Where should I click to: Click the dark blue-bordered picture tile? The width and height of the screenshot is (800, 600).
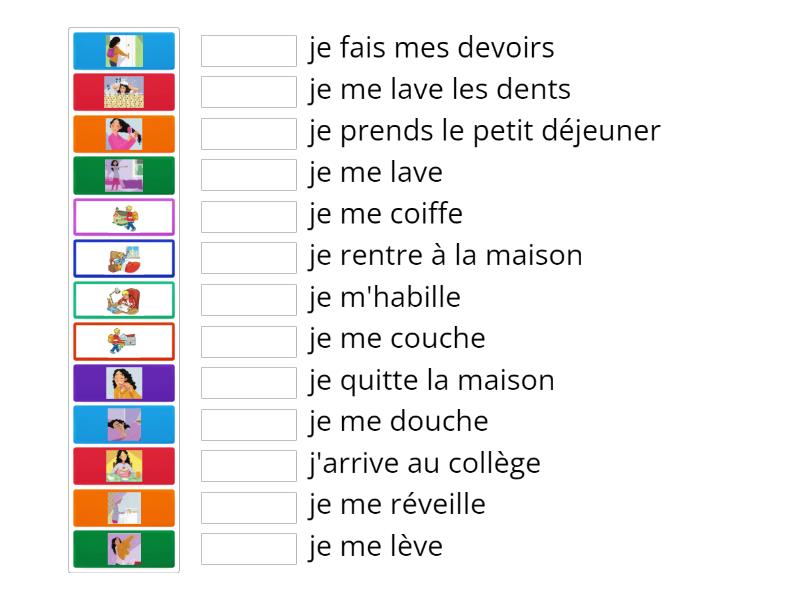[124, 258]
